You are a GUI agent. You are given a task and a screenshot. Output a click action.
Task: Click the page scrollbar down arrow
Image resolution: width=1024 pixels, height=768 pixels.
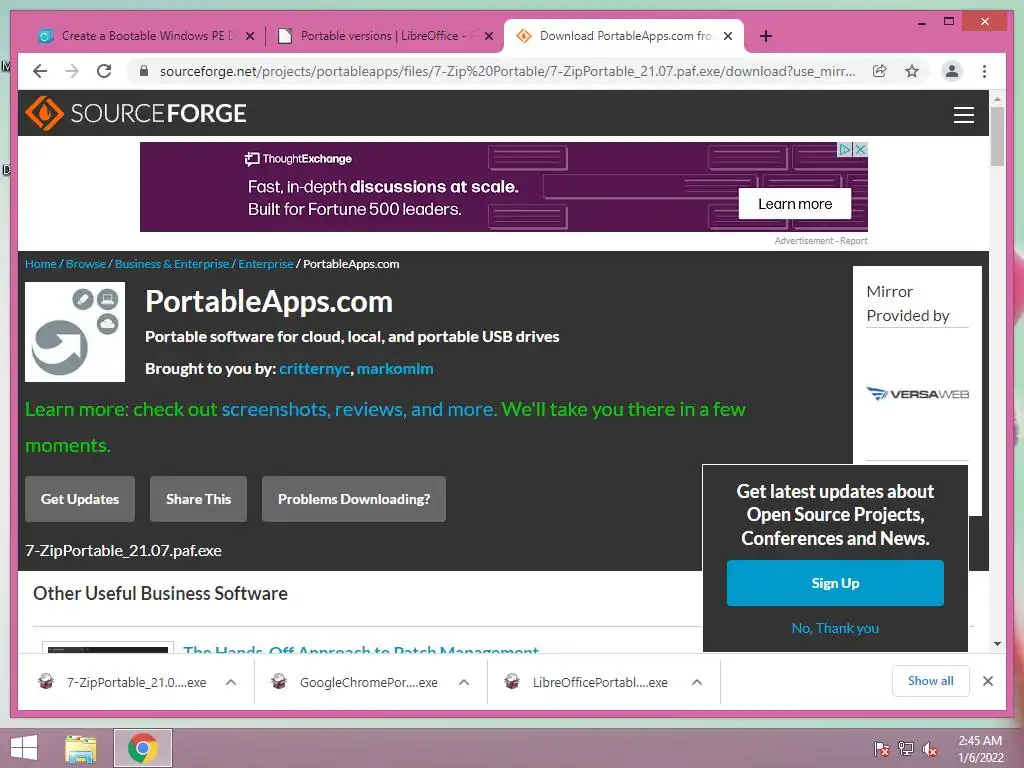tap(997, 644)
